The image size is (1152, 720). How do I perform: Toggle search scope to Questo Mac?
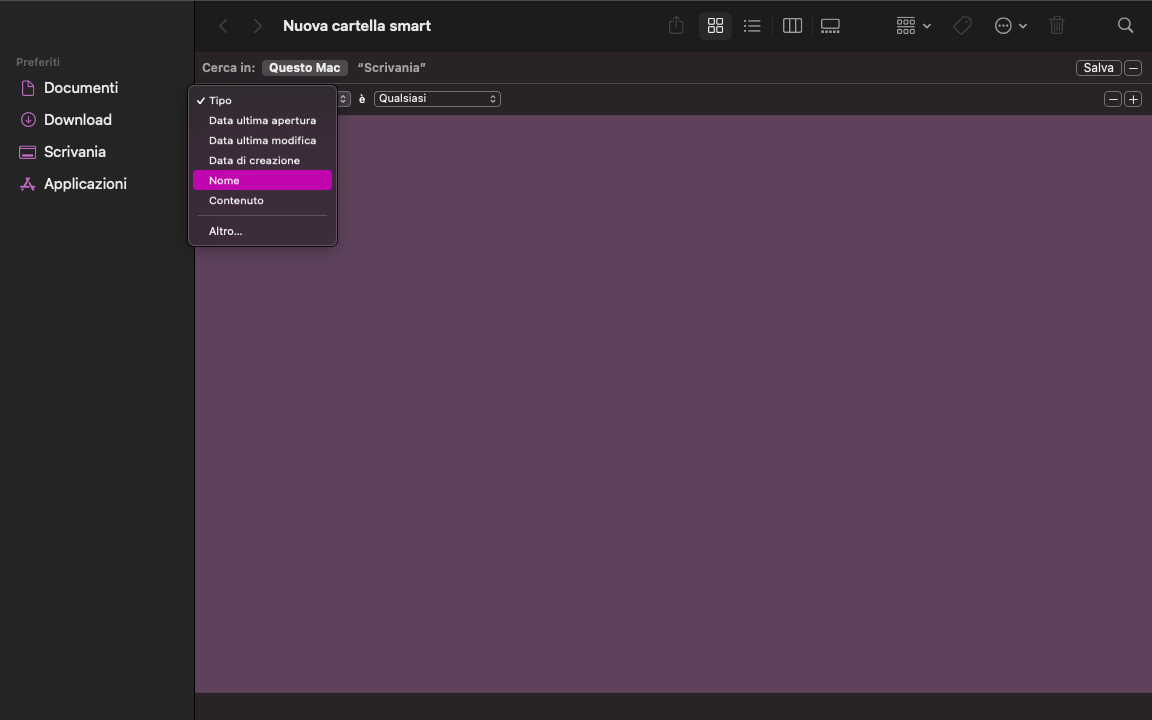pyautogui.click(x=304, y=68)
